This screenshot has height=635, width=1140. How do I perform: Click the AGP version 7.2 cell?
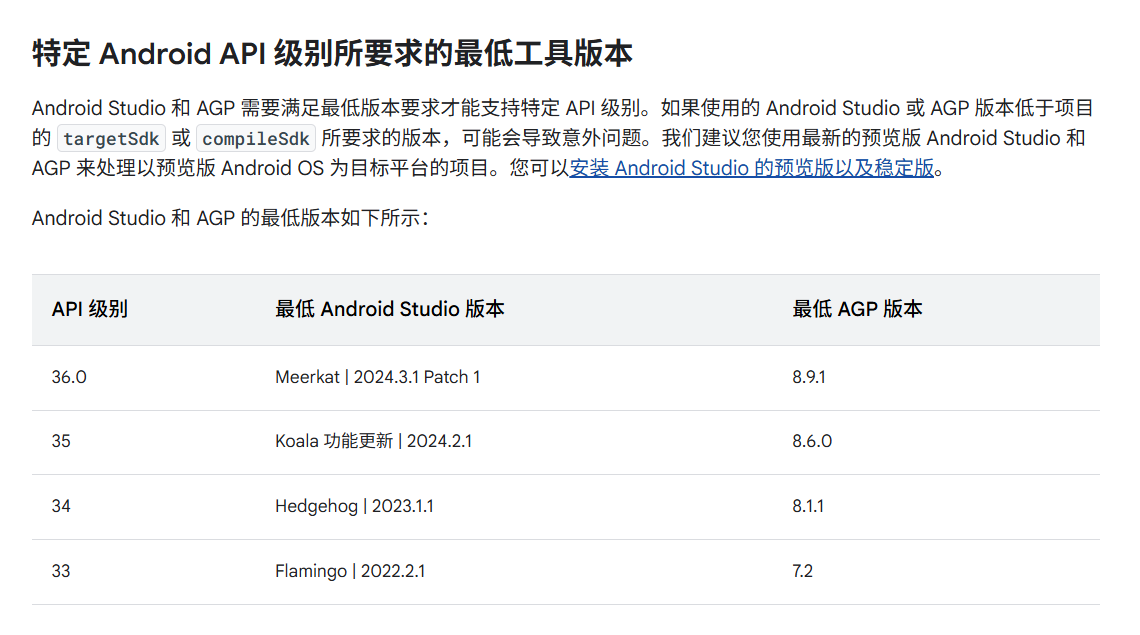[802, 571]
